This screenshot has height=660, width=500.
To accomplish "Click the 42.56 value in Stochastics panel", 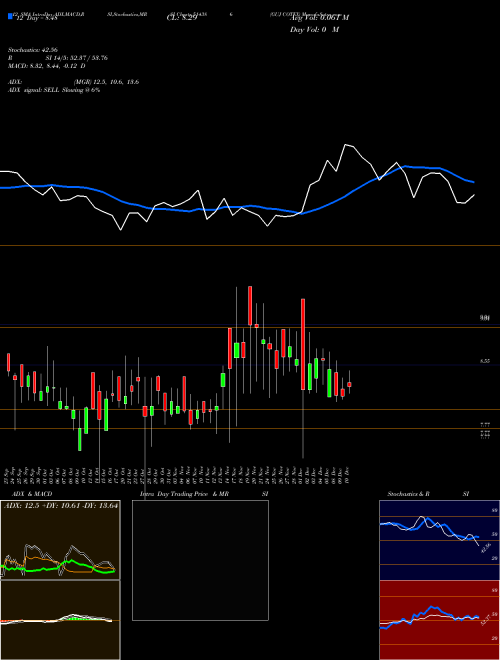I will (x=486, y=548).
